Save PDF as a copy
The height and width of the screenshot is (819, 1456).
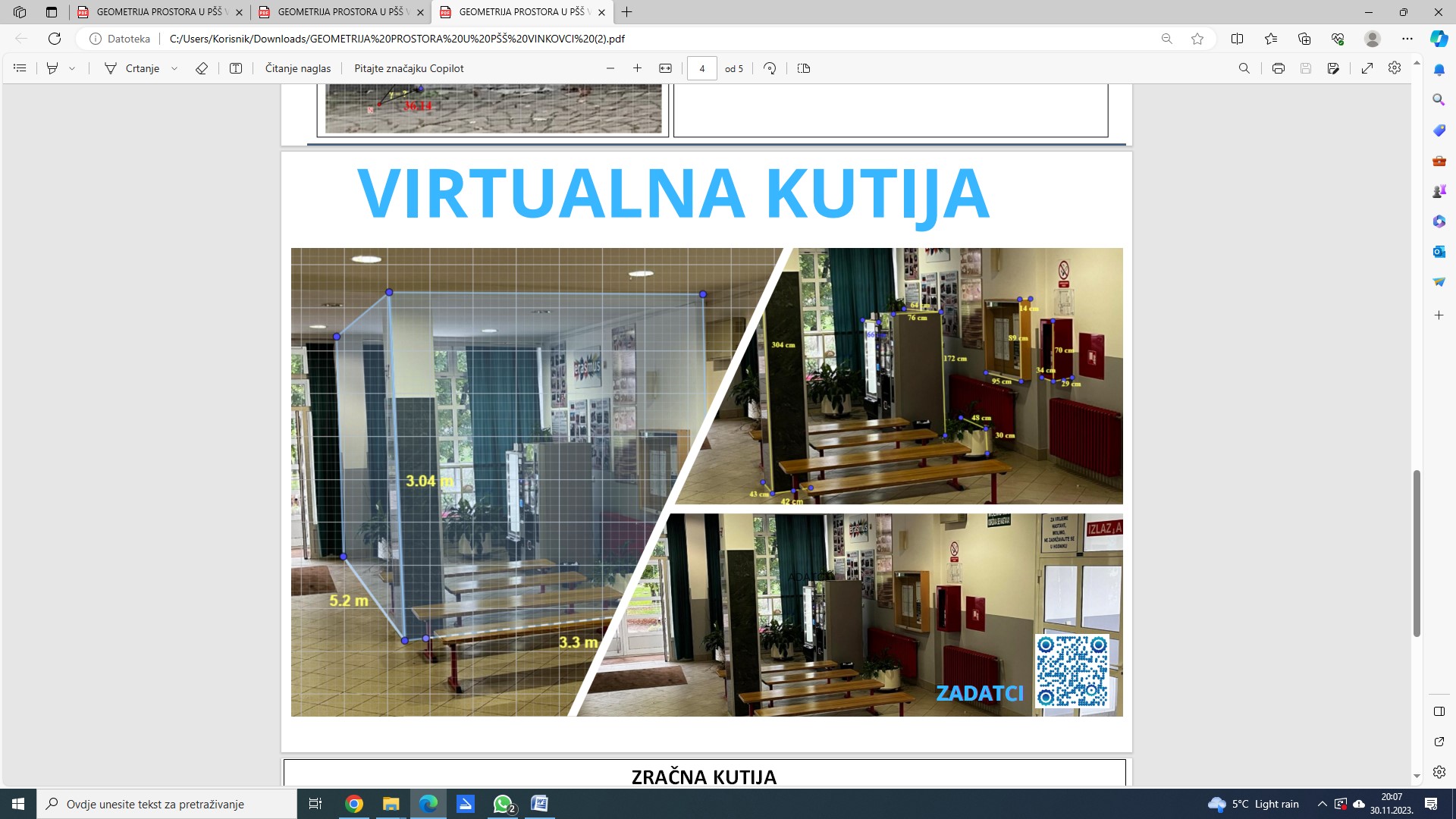(1333, 68)
